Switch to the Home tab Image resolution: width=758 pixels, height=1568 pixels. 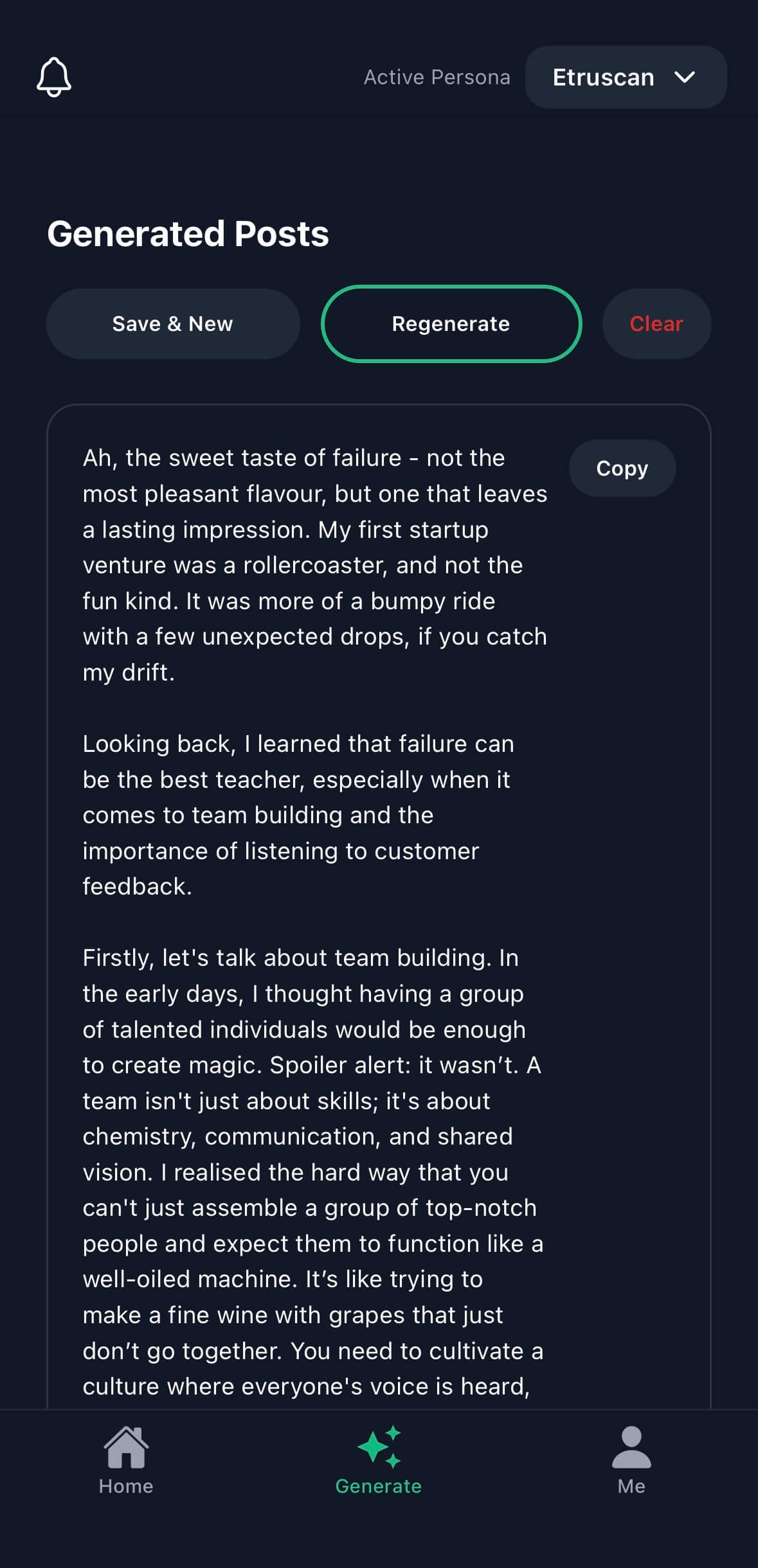tap(126, 1465)
